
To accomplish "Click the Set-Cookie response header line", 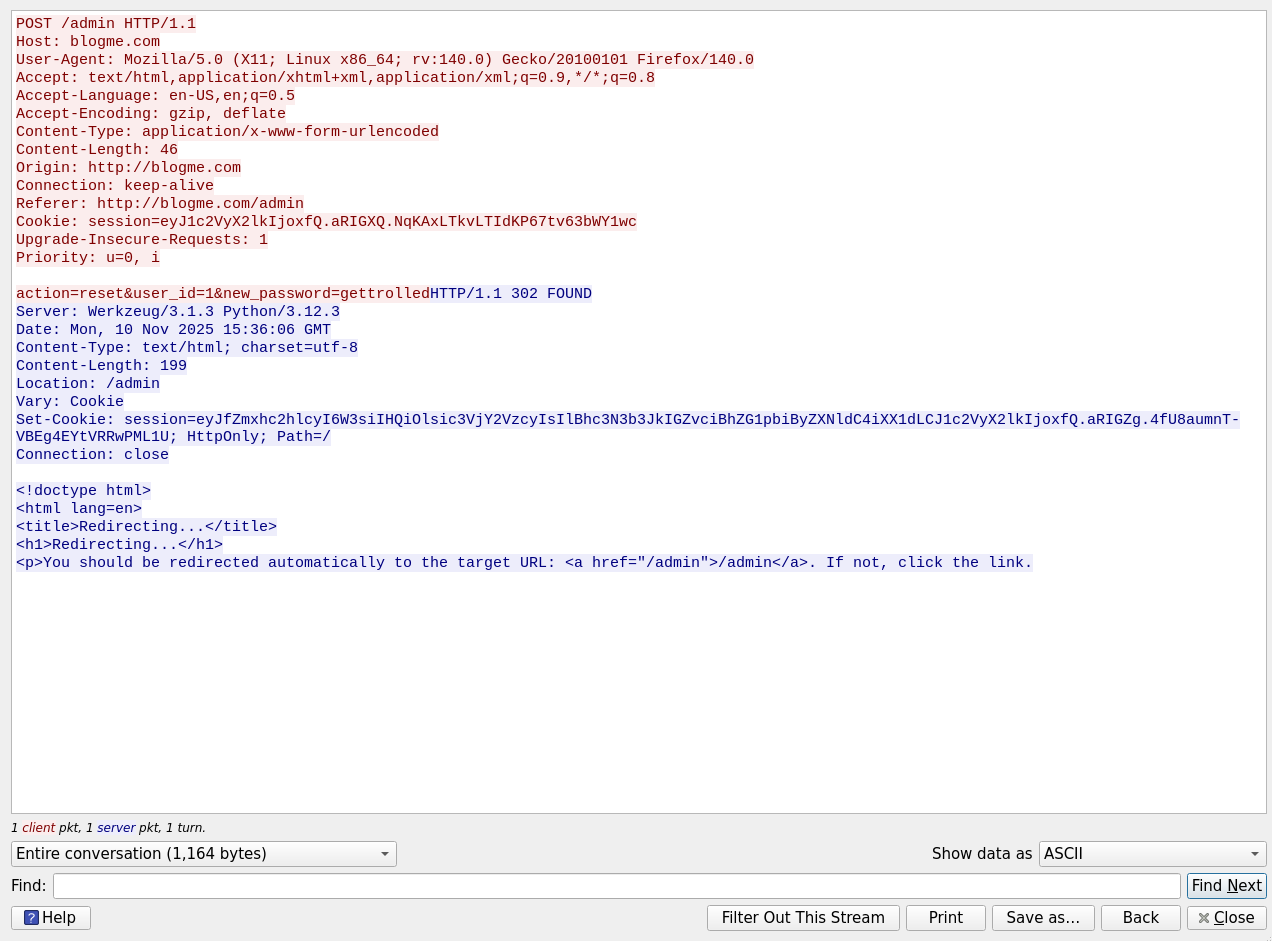I will point(627,420).
